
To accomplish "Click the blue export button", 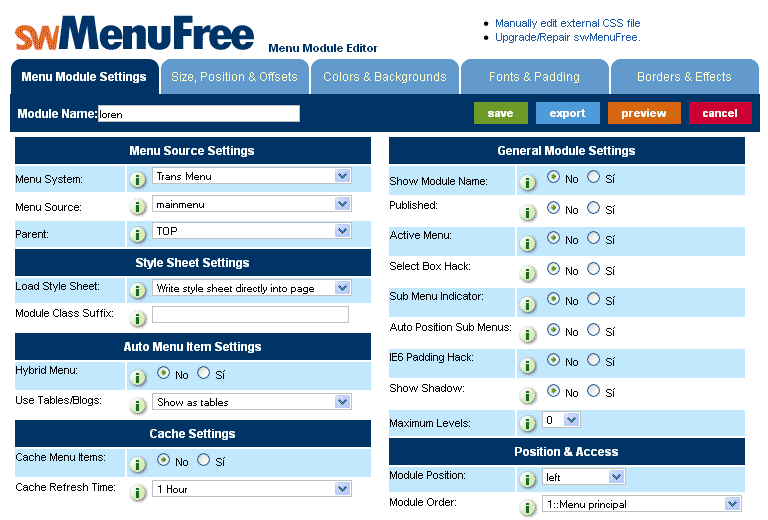I will coord(568,113).
